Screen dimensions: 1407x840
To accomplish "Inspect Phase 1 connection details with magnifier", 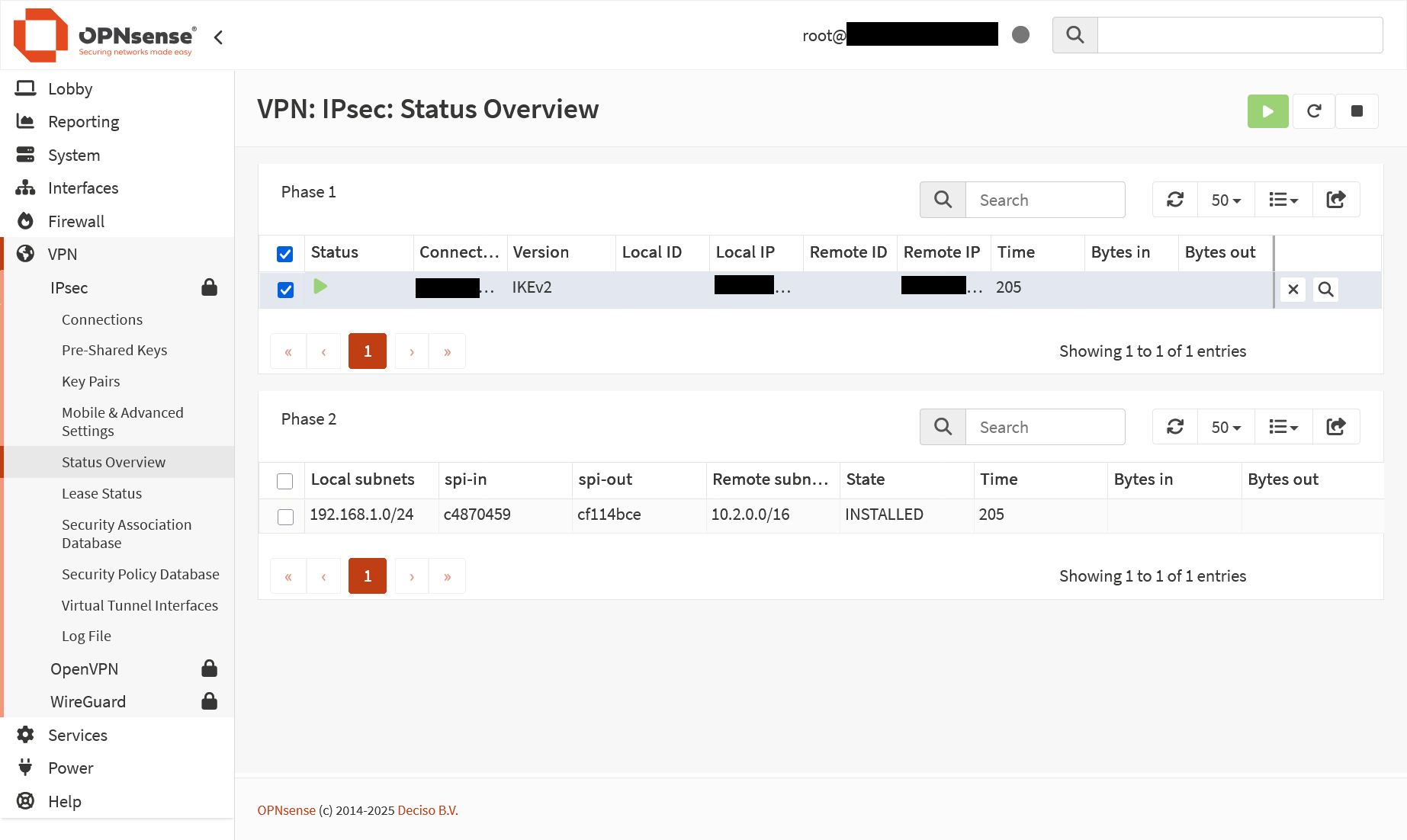I will point(1325,290).
